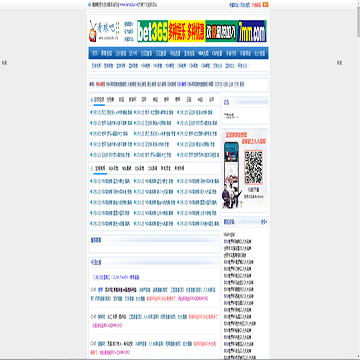Select the underlined active tab in second list
Image resolution: width=360 pixels, height=360 pixels.
coord(100,168)
